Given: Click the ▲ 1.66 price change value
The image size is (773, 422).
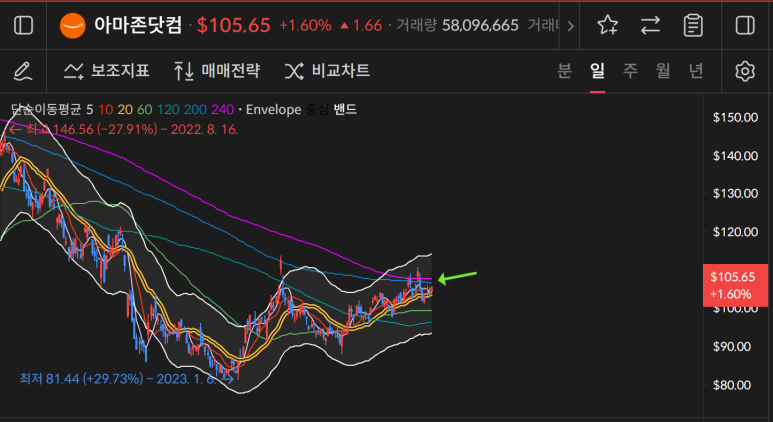Looking at the screenshot, I should pyautogui.click(x=361, y=26).
